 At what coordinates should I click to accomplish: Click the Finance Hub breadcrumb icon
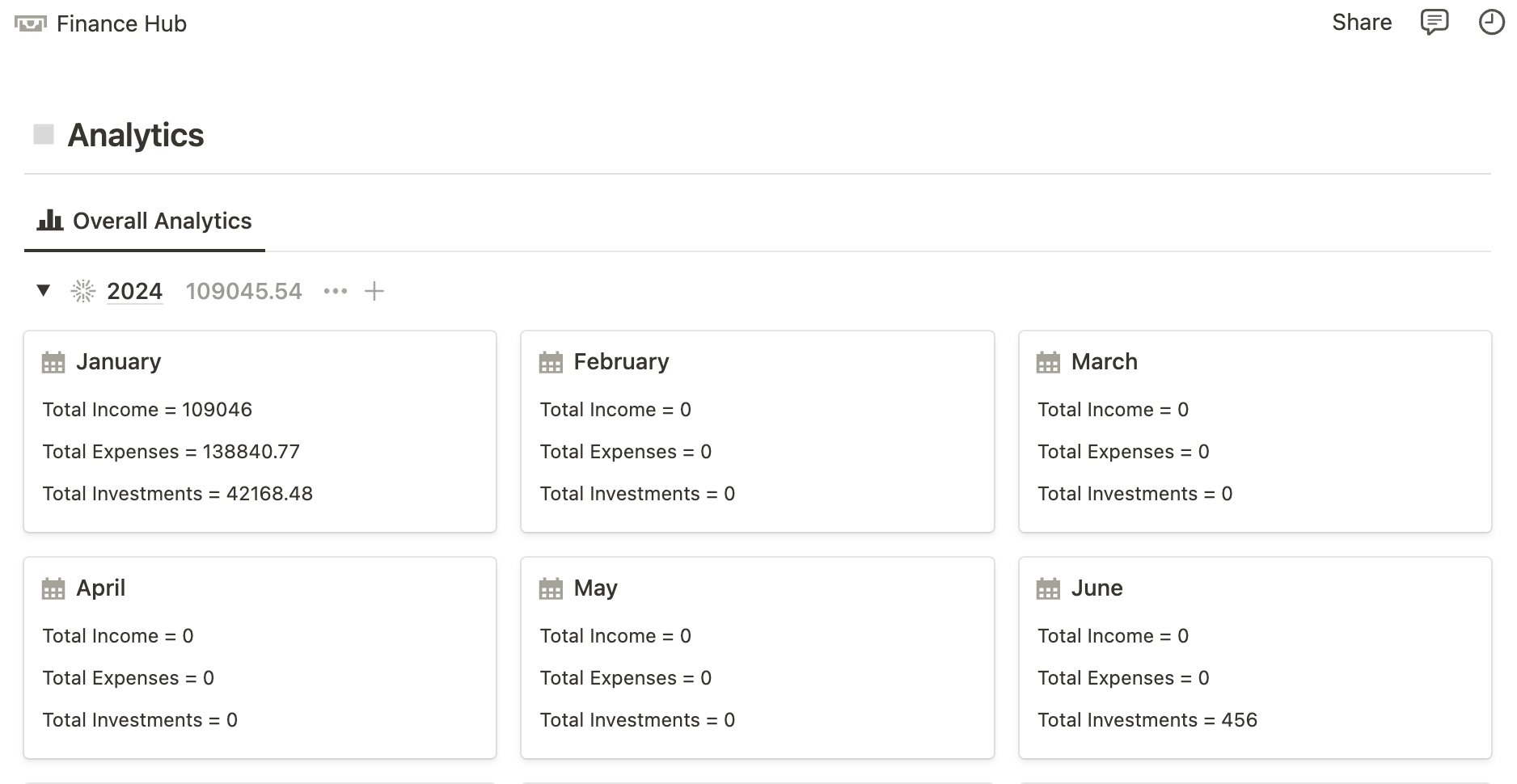pos(31,24)
